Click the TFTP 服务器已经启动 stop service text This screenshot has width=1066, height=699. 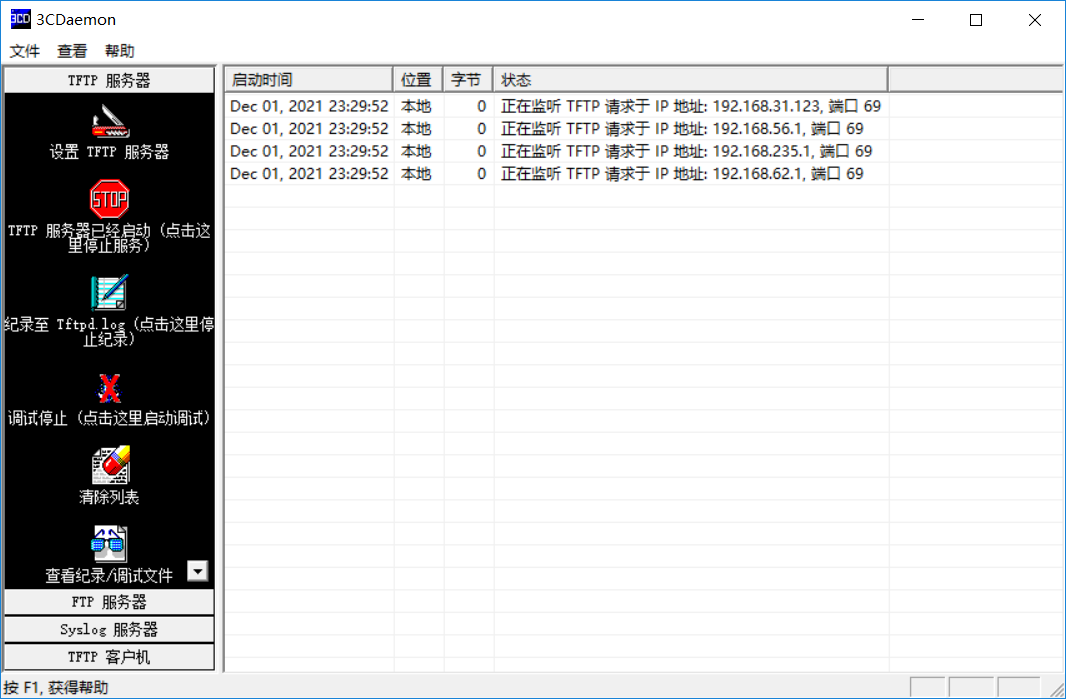pos(109,238)
